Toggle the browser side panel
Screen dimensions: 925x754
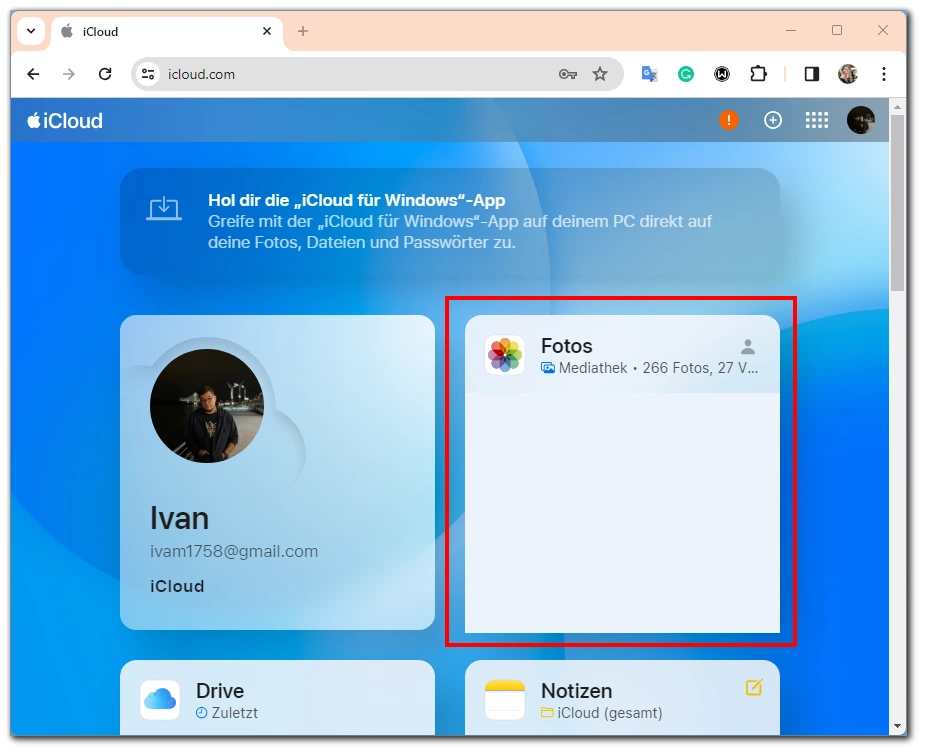click(x=812, y=74)
